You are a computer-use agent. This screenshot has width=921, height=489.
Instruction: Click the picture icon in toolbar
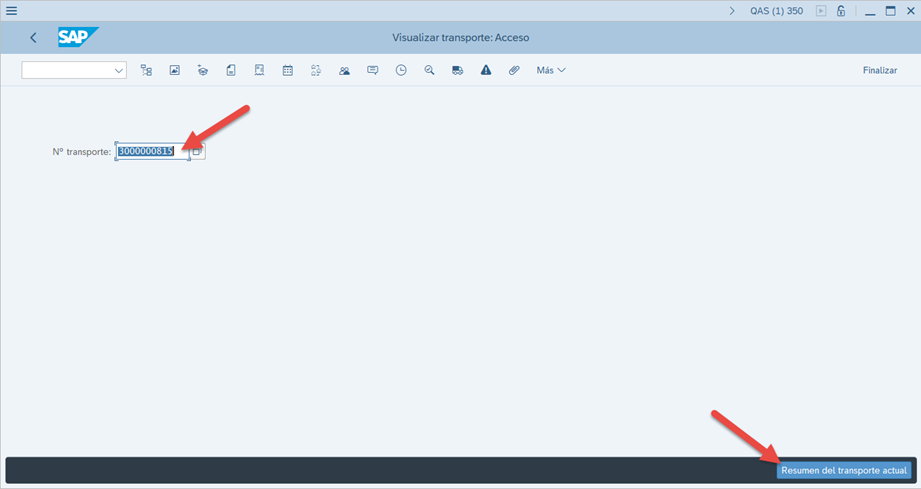point(174,71)
